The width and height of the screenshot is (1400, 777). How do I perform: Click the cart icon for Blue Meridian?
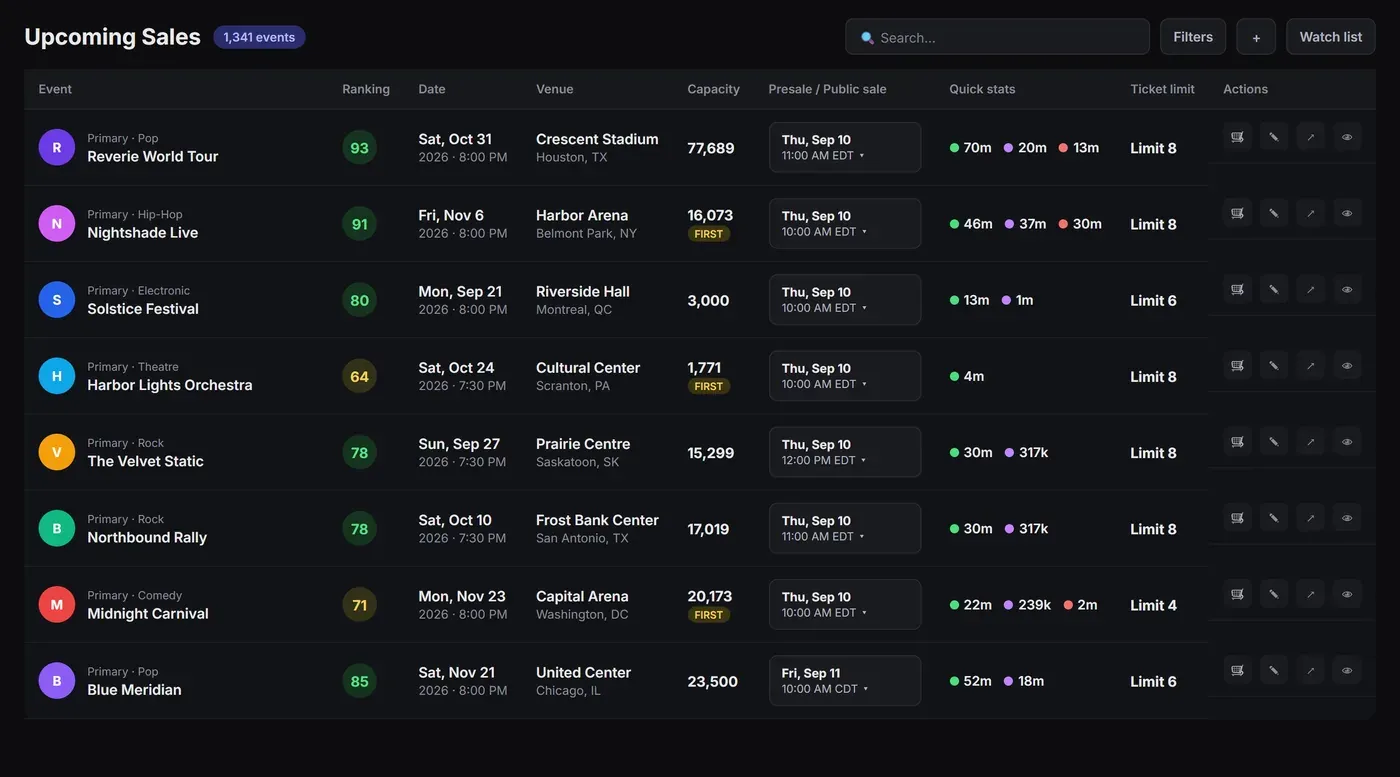pos(1237,670)
